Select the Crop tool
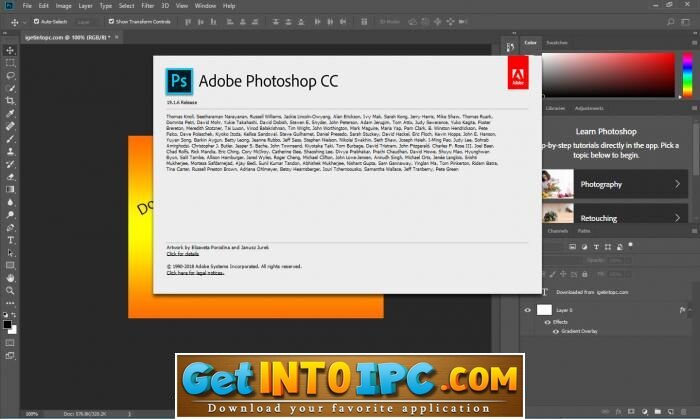This screenshot has height=419, width=700. 10,101
